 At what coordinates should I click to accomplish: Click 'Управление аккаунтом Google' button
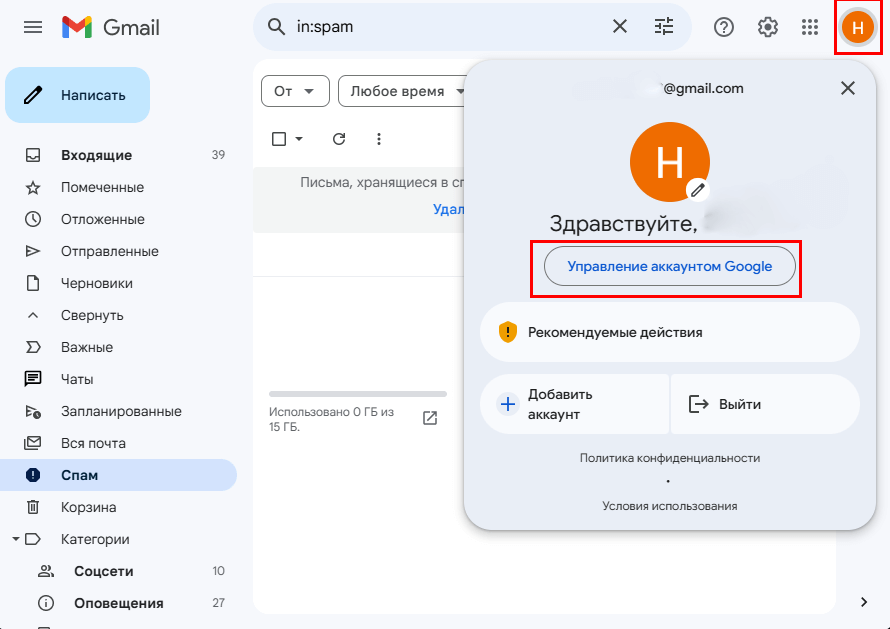pyautogui.click(x=670, y=267)
